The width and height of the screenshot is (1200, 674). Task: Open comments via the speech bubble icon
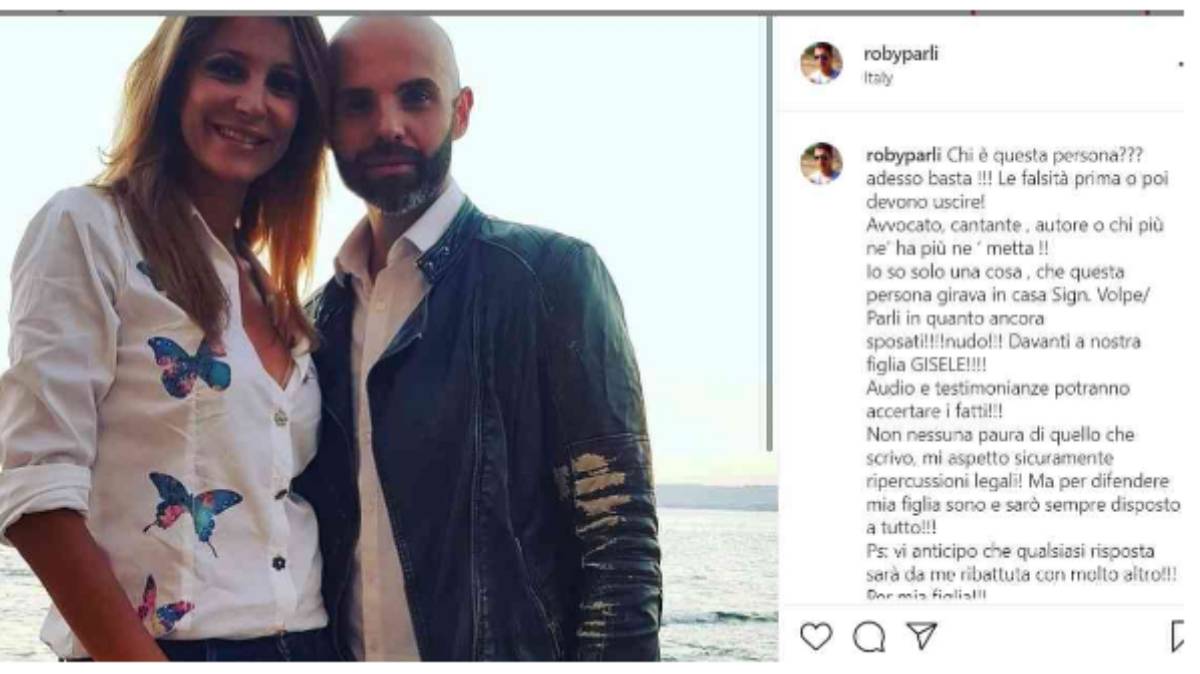pyautogui.click(x=869, y=637)
